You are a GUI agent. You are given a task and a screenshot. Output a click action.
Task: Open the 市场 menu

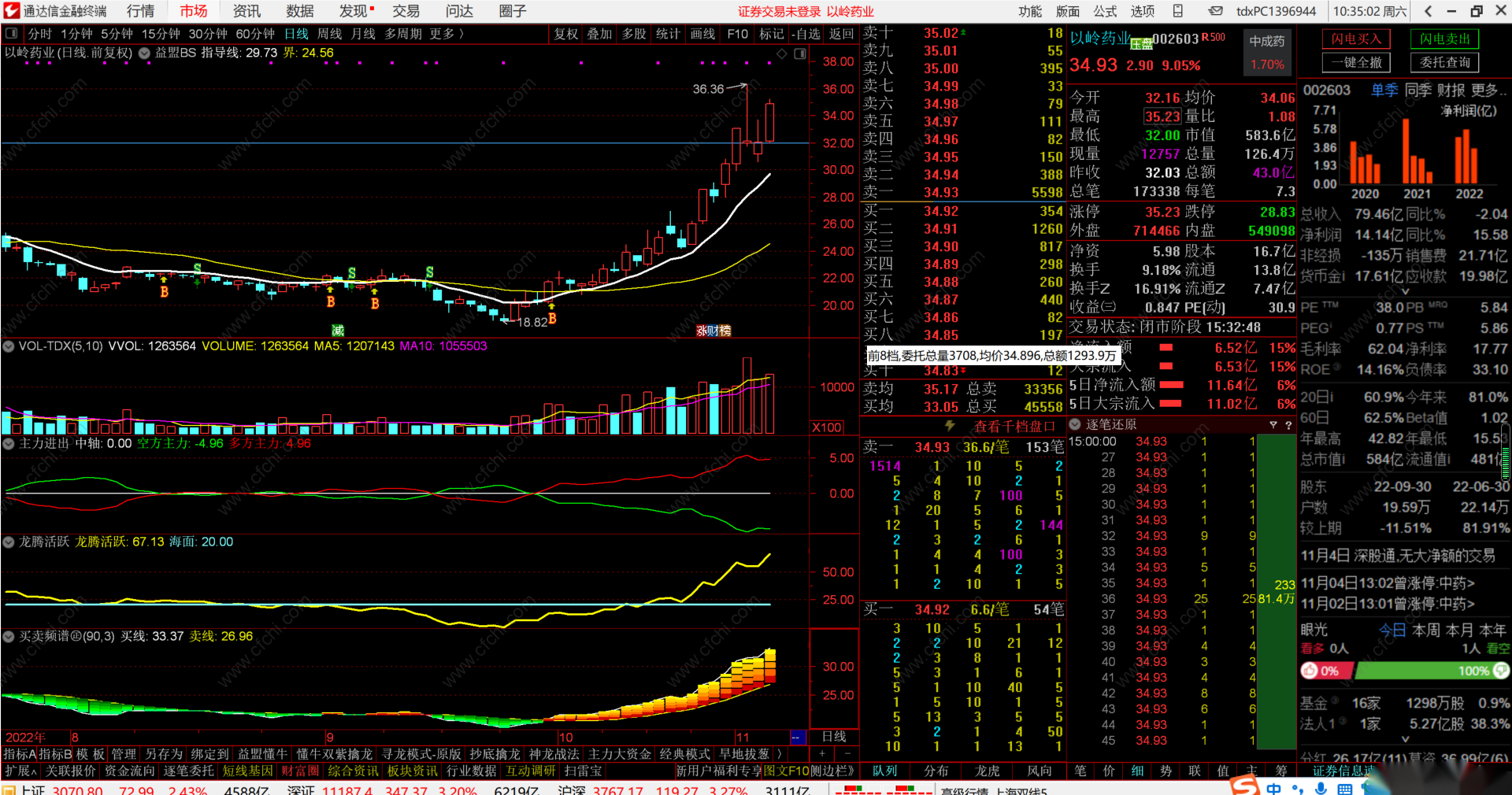click(194, 11)
